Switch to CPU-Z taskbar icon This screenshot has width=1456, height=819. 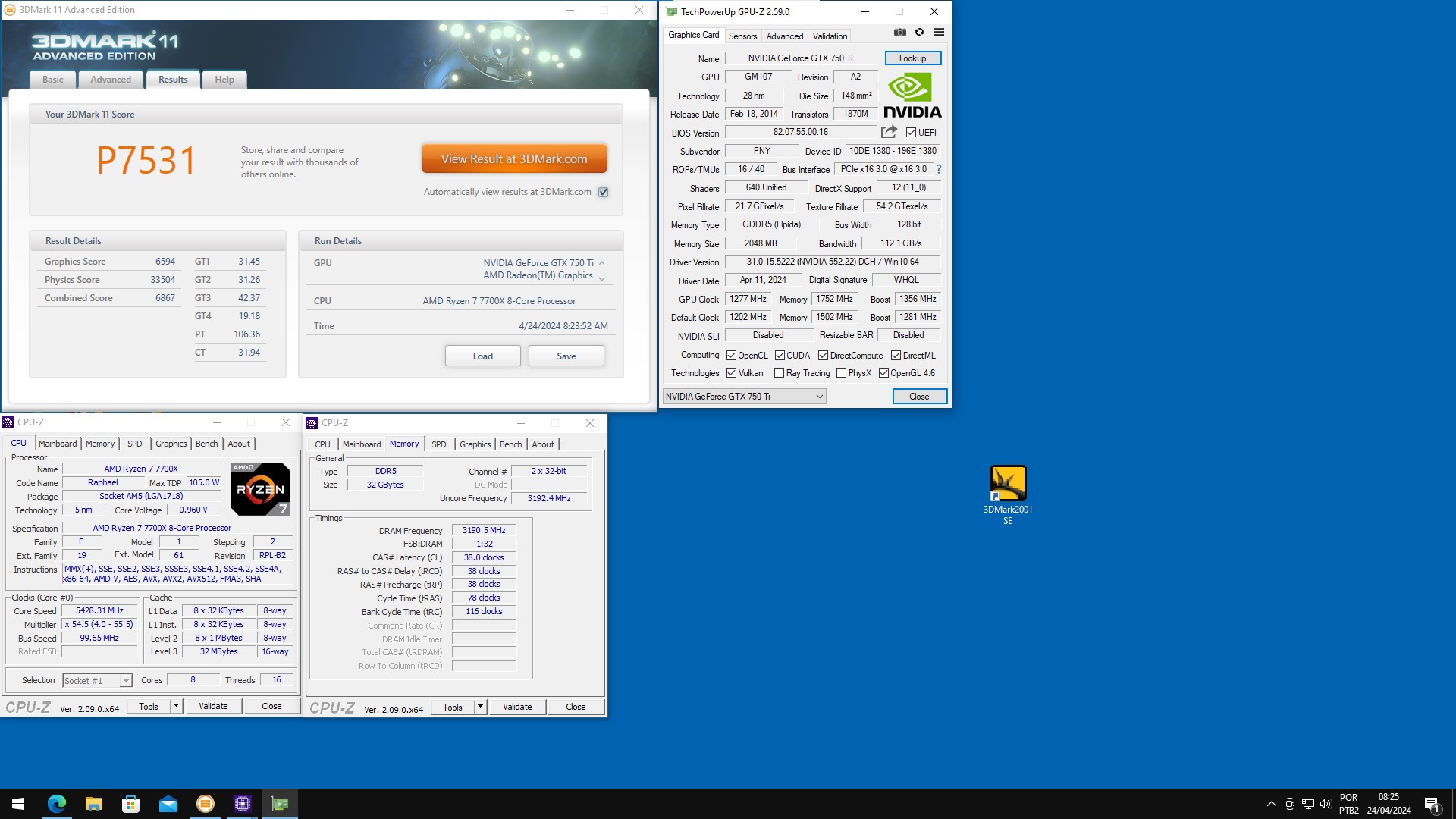tap(242, 804)
